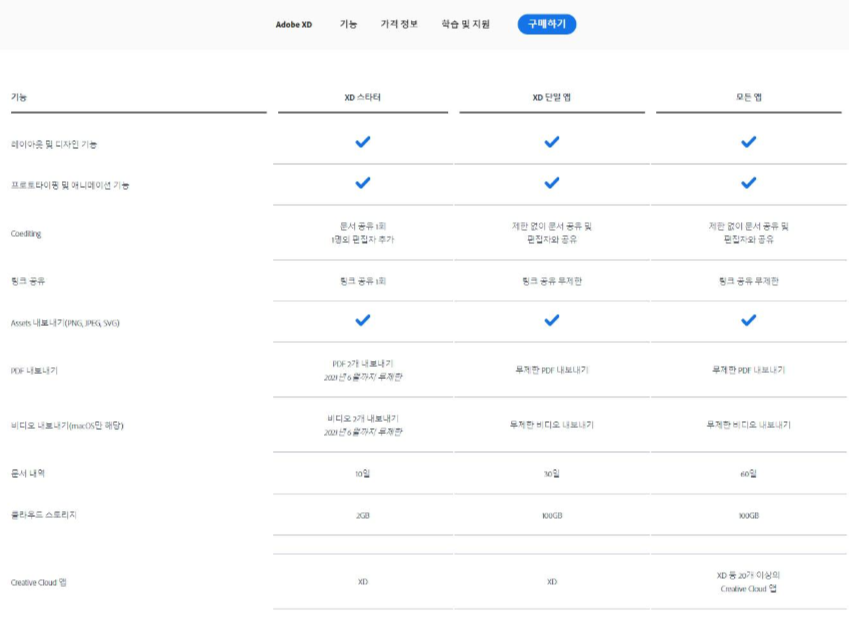Viewport: 849px width, 619px height.
Task: Click the 레이아웃 및 디자인 기능 row label
Action: click(54, 145)
